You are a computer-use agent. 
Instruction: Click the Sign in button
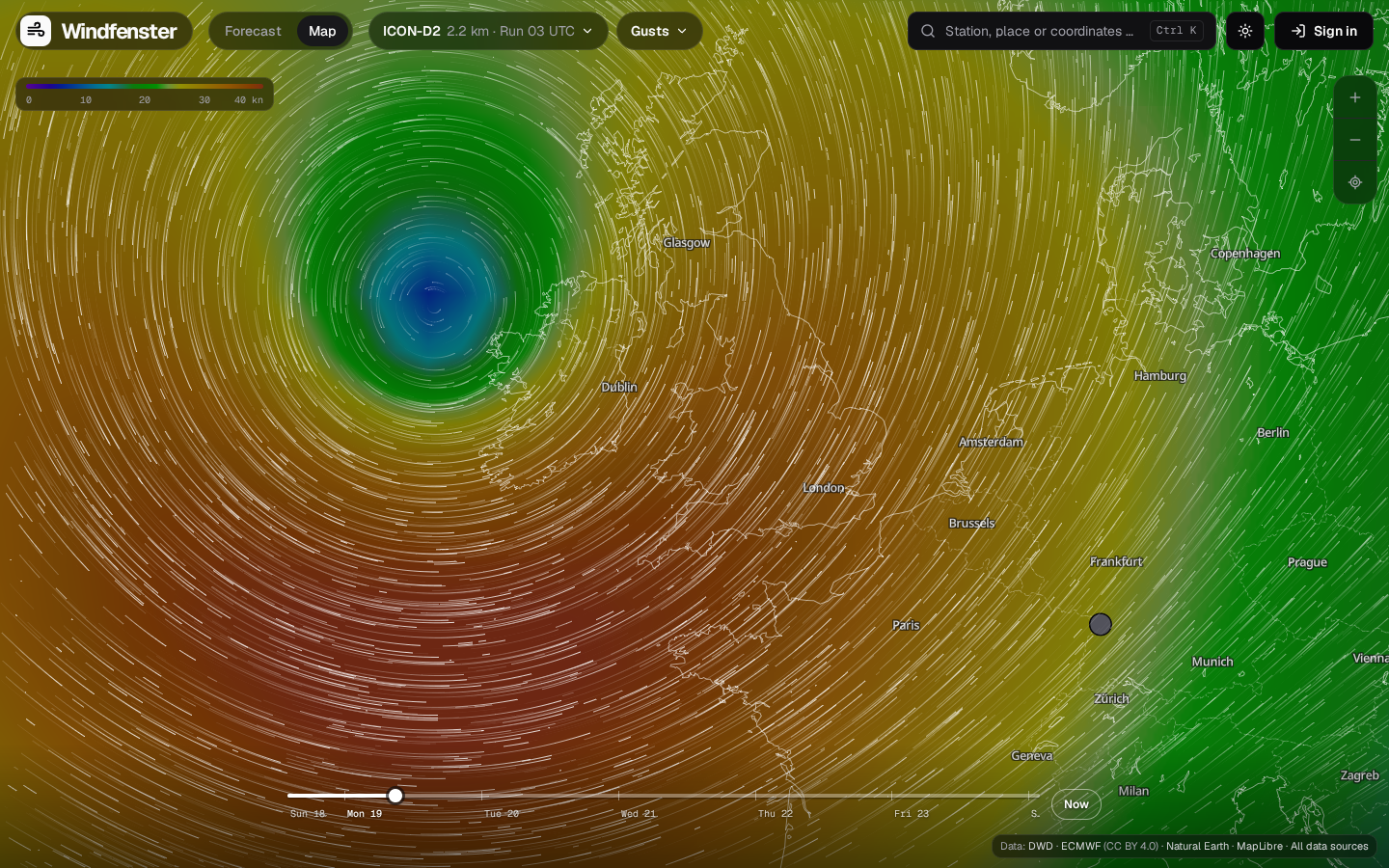point(1323,31)
